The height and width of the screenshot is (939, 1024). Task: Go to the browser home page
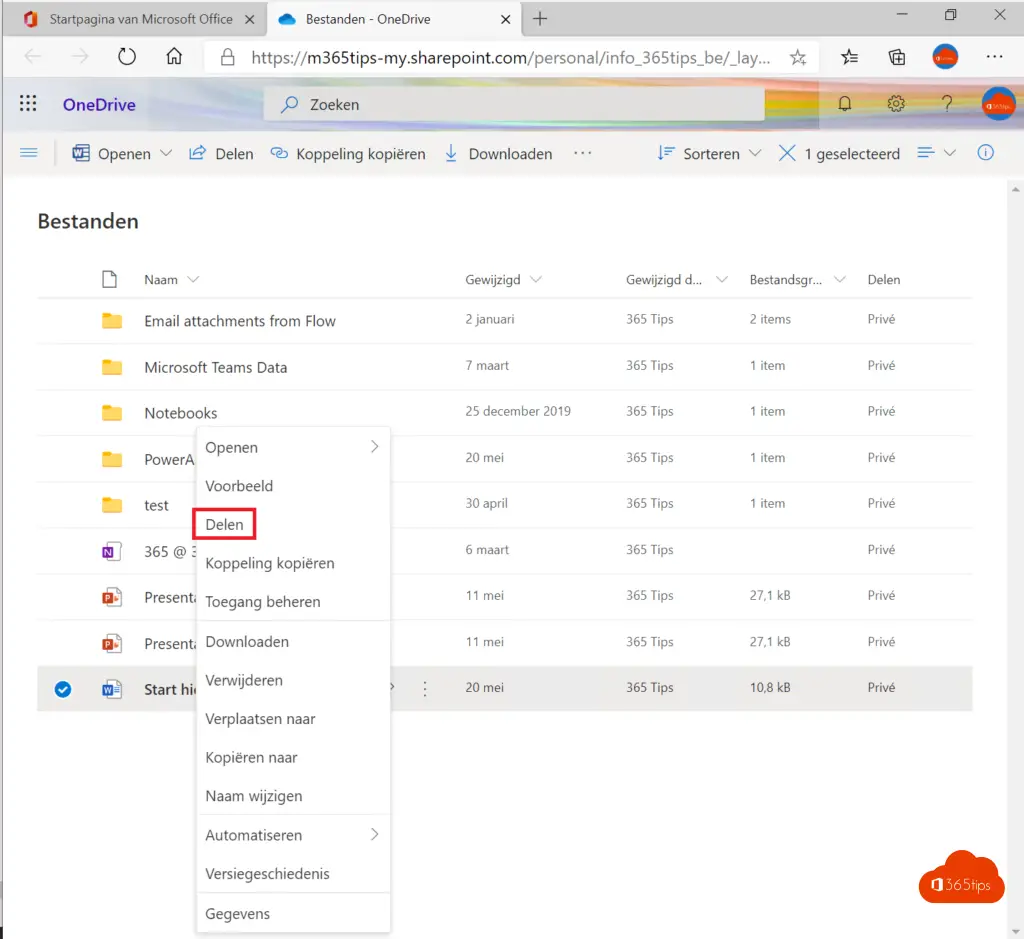pyautogui.click(x=174, y=57)
